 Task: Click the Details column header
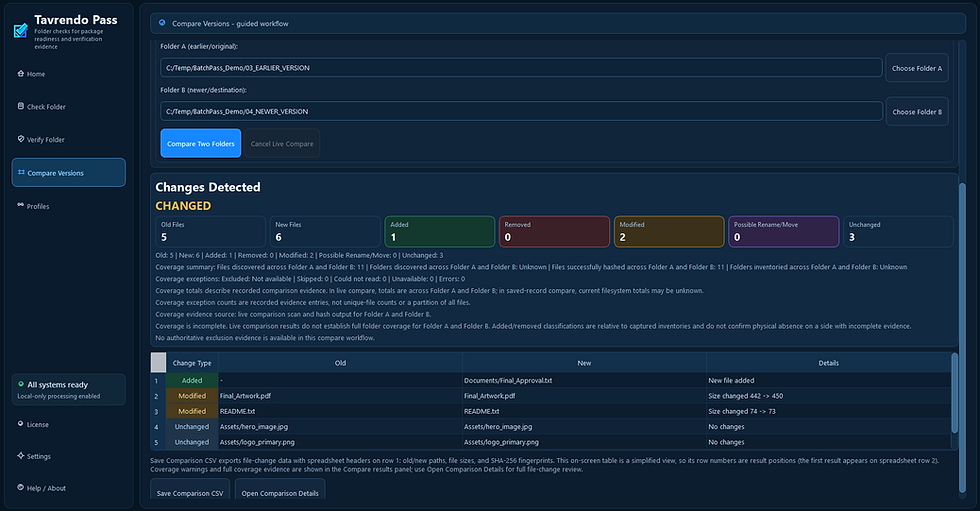pos(829,363)
